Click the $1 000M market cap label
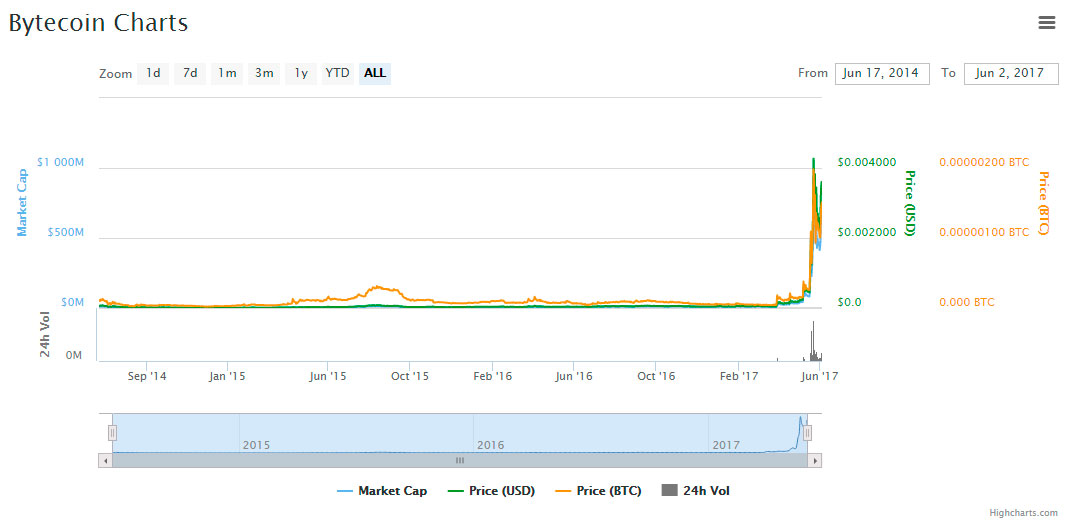 tap(61, 162)
